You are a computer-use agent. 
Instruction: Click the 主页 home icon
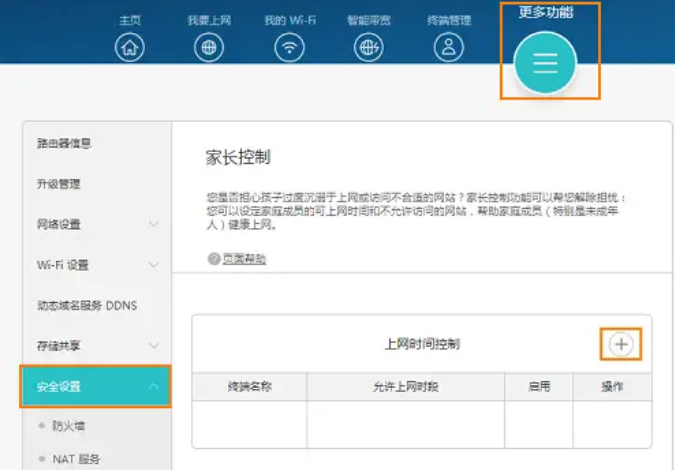[x=130, y=46]
